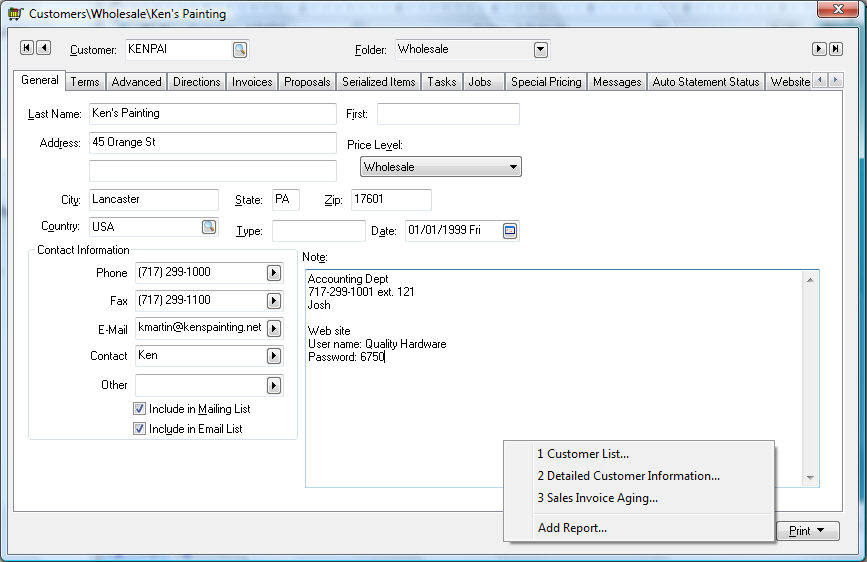
Task: Click the Print dropdown button
Action: coord(807,531)
